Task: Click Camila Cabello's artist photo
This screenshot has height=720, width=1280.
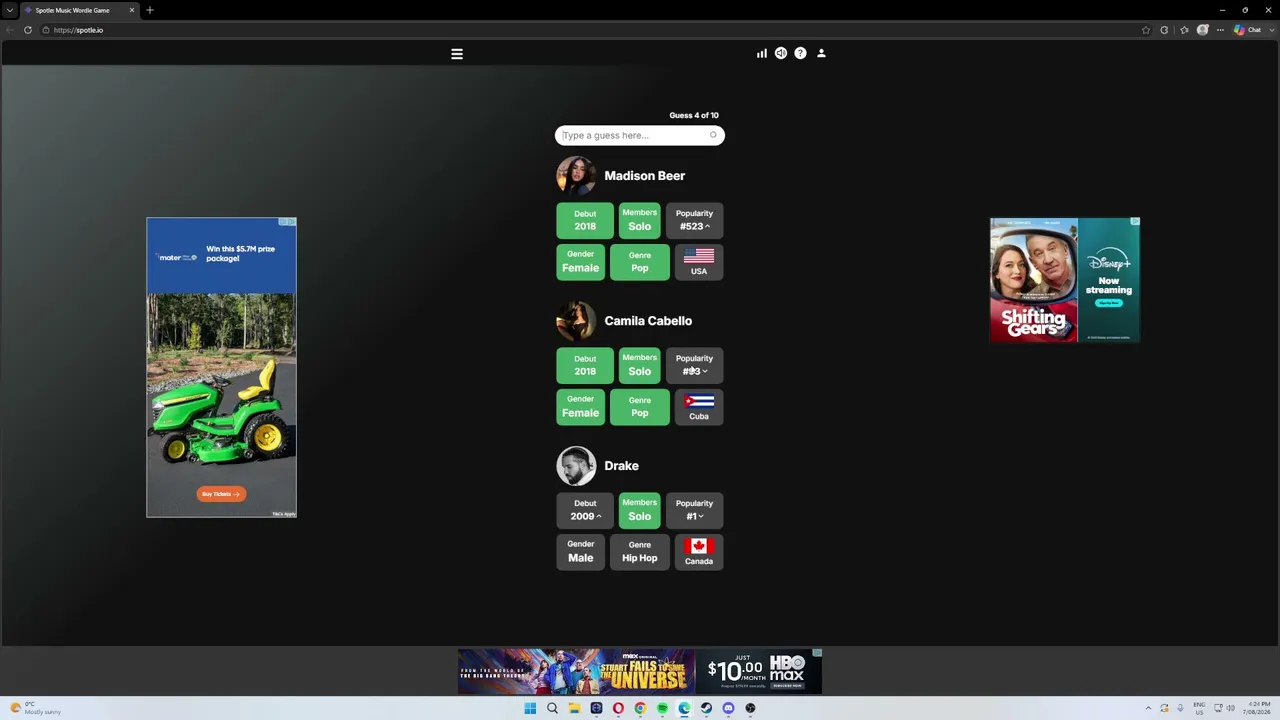Action: 576,321
